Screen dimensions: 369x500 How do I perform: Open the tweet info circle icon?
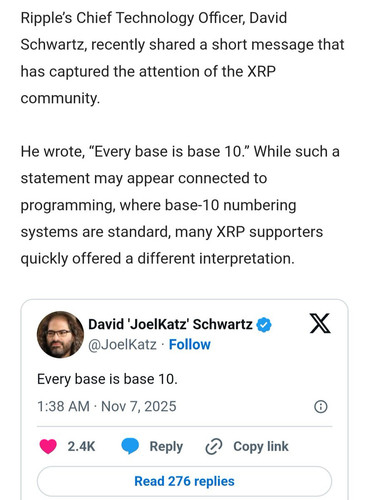pyautogui.click(x=321, y=407)
